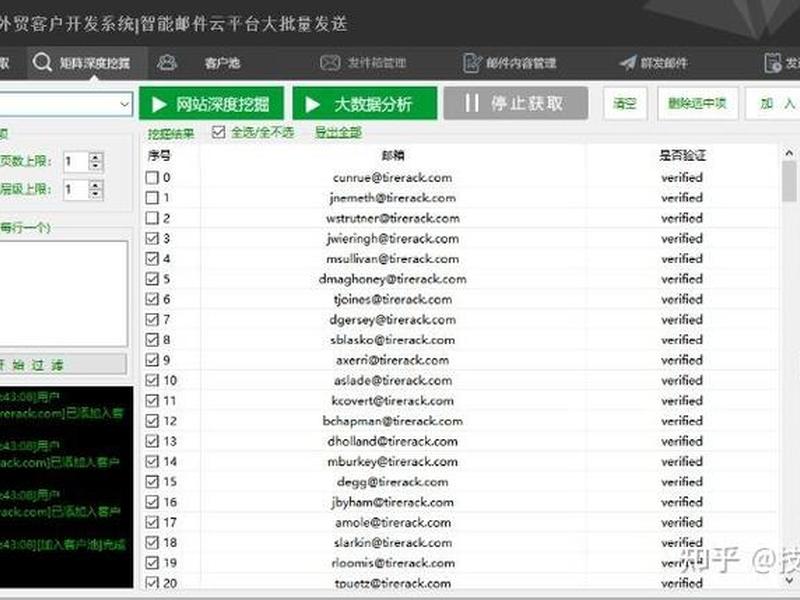Uncheck row 18 slarkin@tirerack.com checkbox
This screenshot has width=800, height=600.
click(152, 542)
